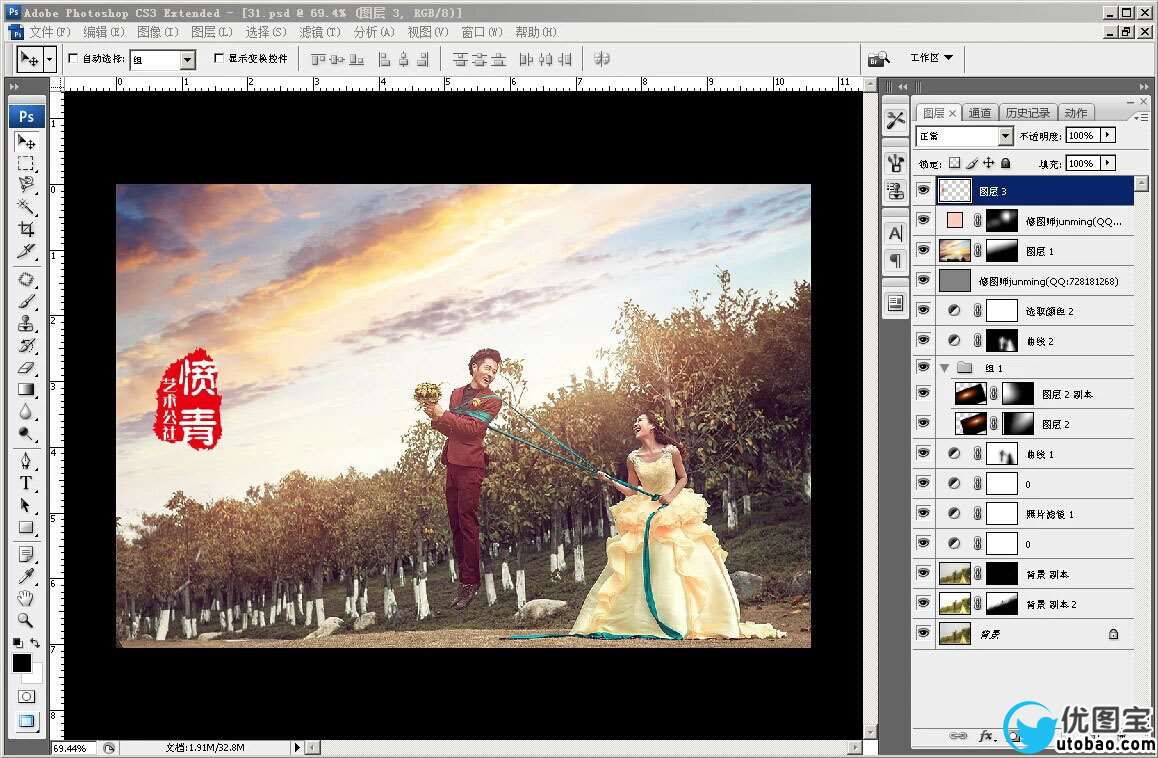Pick the Clone Stamp tool
Viewport: 1158px width, 758px height.
[27, 323]
